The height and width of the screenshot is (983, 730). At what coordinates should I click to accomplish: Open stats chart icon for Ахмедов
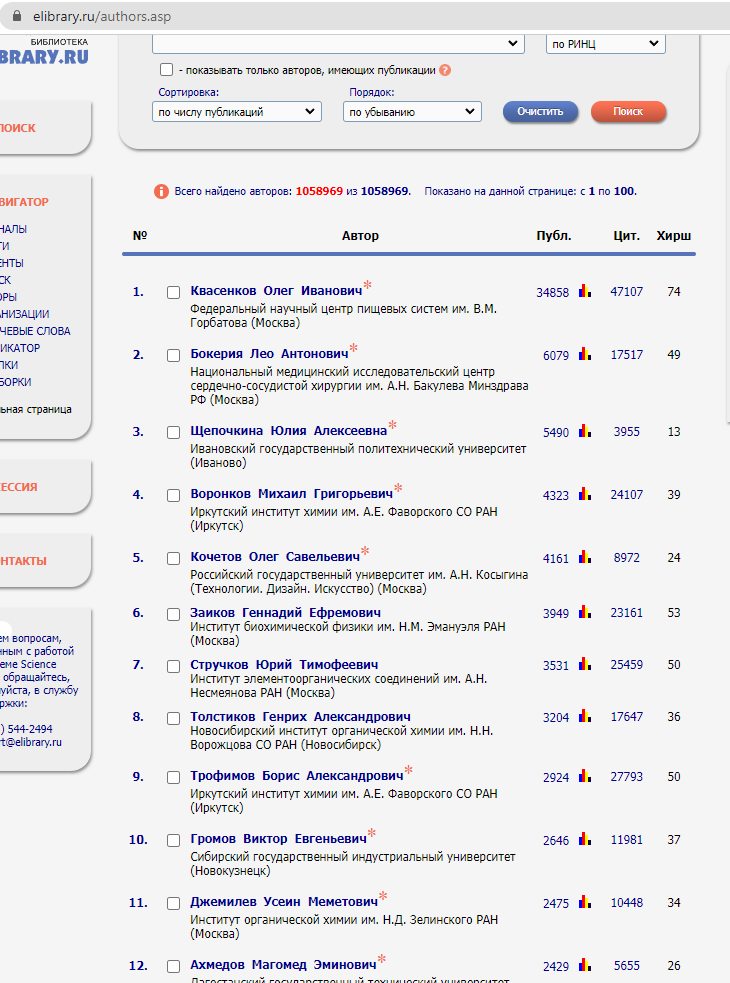tap(585, 964)
